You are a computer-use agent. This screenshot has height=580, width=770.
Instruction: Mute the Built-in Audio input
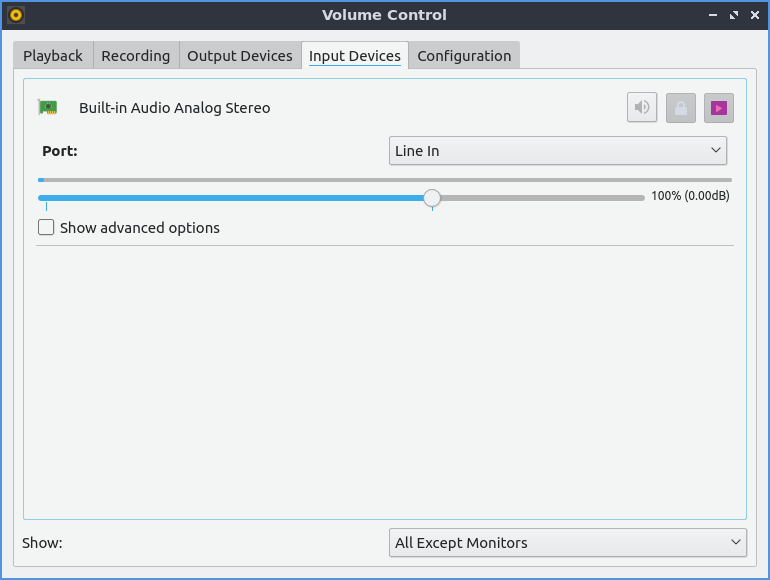coord(642,107)
